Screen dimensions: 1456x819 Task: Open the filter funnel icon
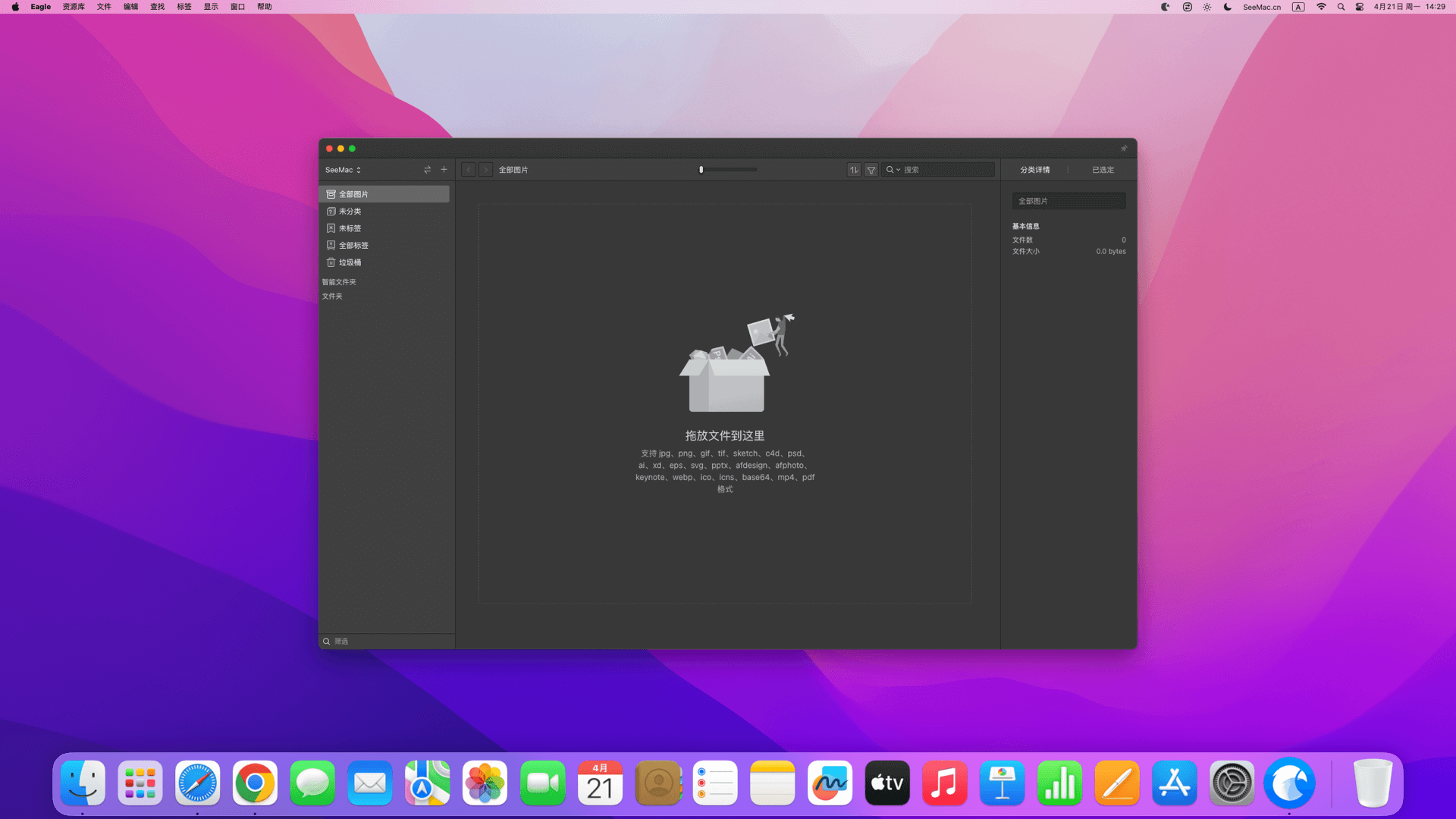[871, 170]
